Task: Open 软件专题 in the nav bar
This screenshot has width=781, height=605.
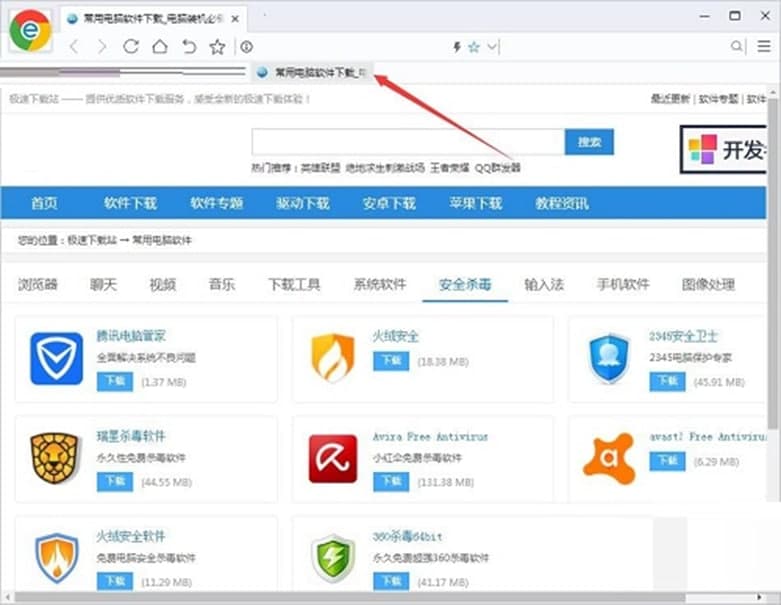Action: (217, 203)
